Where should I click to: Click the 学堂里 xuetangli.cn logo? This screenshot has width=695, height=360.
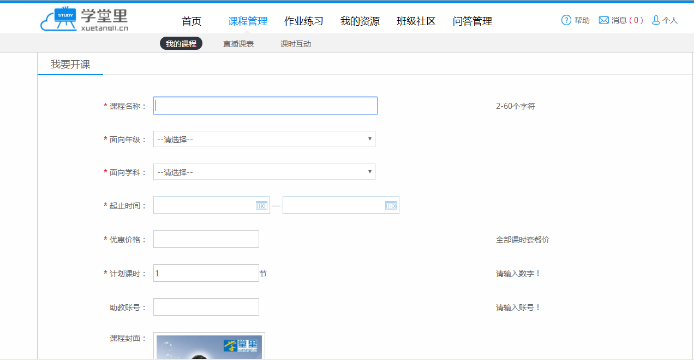(84, 20)
